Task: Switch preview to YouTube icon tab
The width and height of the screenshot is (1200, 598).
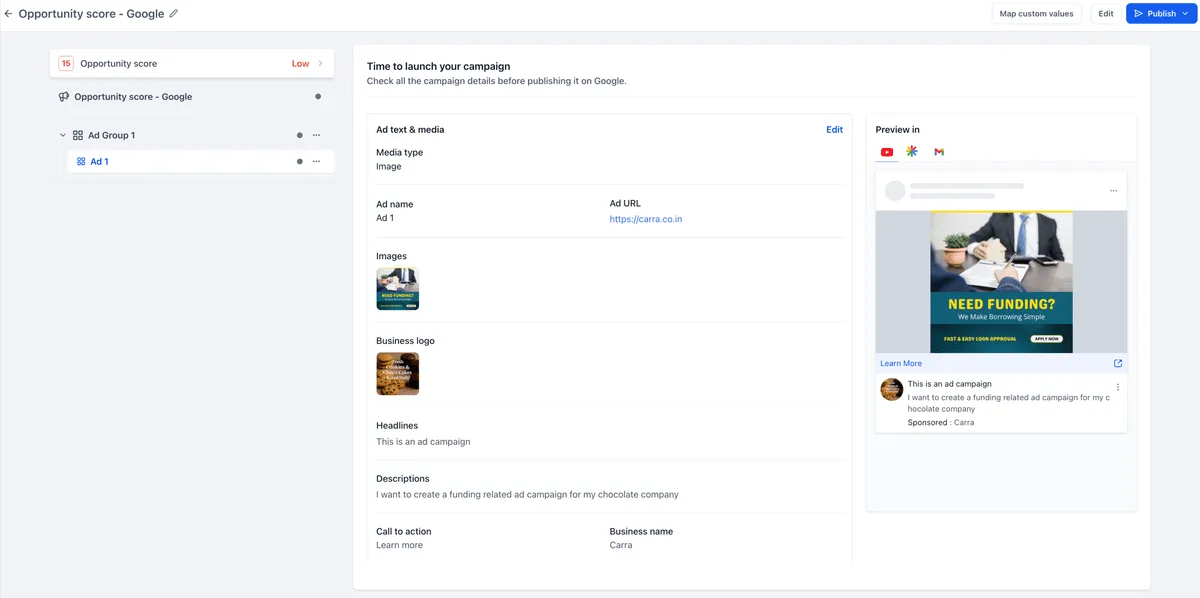Action: coord(887,152)
